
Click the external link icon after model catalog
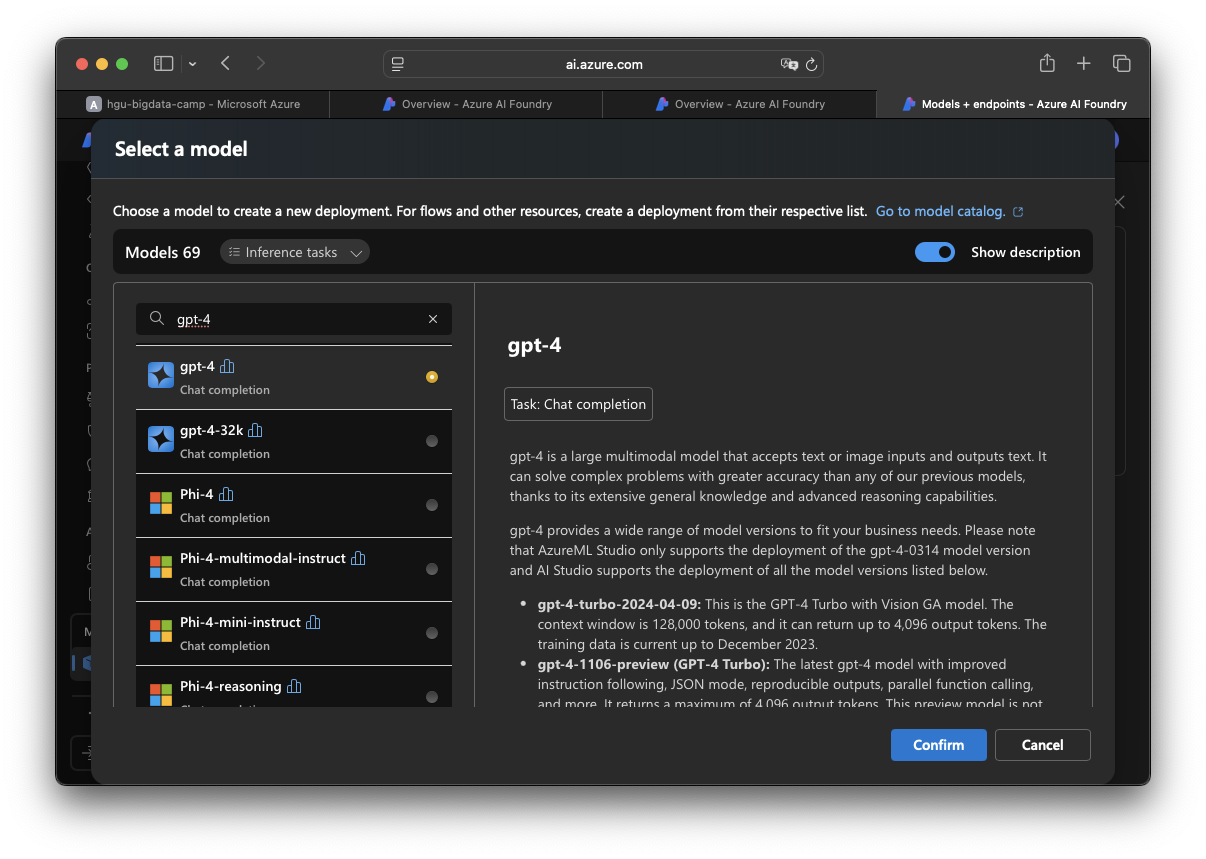tap(1018, 212)
